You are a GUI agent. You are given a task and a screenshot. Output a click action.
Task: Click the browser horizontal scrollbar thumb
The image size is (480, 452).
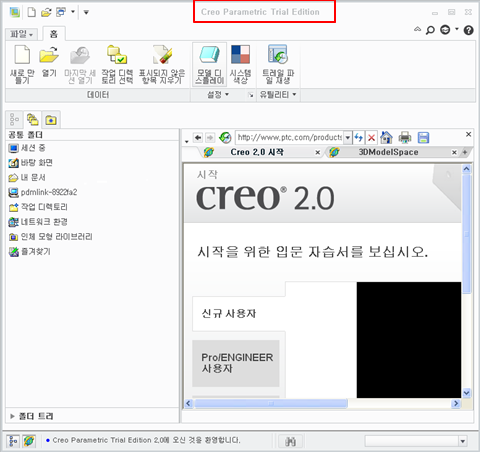click(271, 404)
